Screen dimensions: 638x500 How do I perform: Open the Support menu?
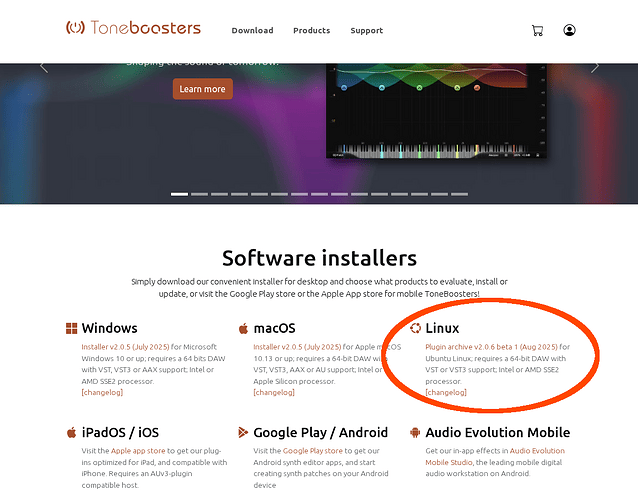(x=367, y=31)
